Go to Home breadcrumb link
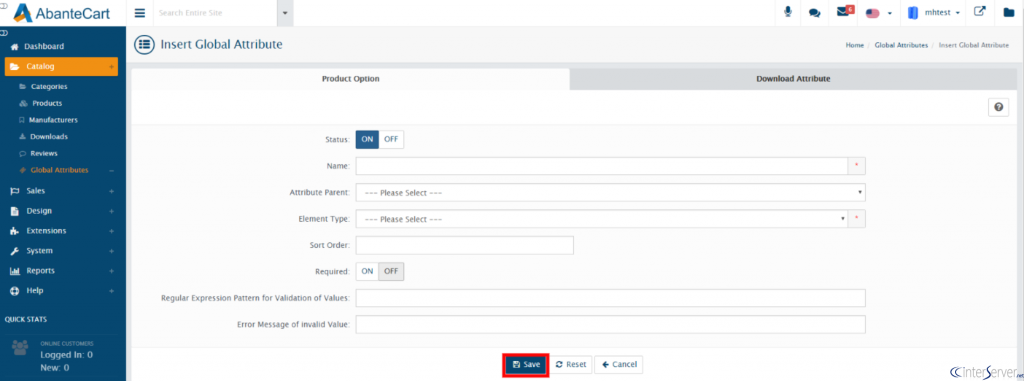The image size is (1024, 381). pos(855,45)
